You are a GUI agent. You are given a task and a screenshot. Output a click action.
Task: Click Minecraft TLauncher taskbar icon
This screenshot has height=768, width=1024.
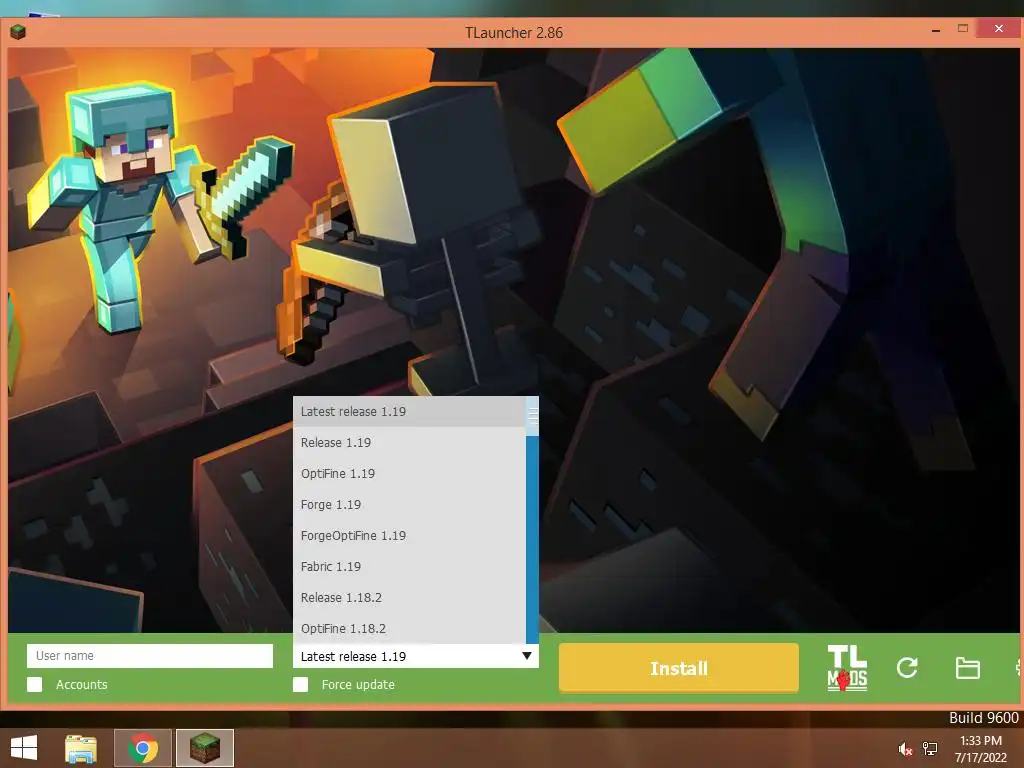[204, 748]
